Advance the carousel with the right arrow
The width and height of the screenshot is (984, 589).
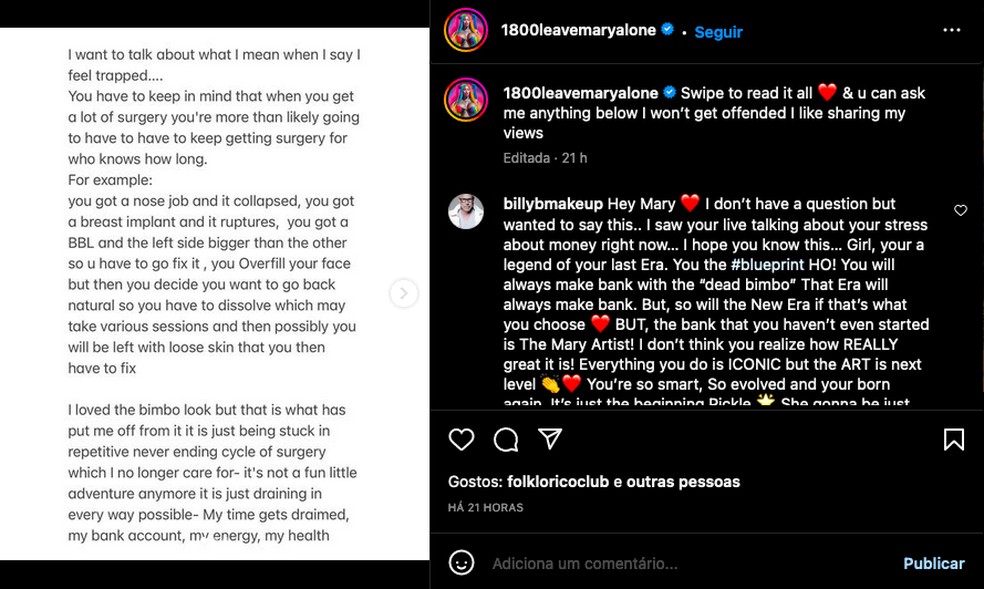[x=403, y=294]
